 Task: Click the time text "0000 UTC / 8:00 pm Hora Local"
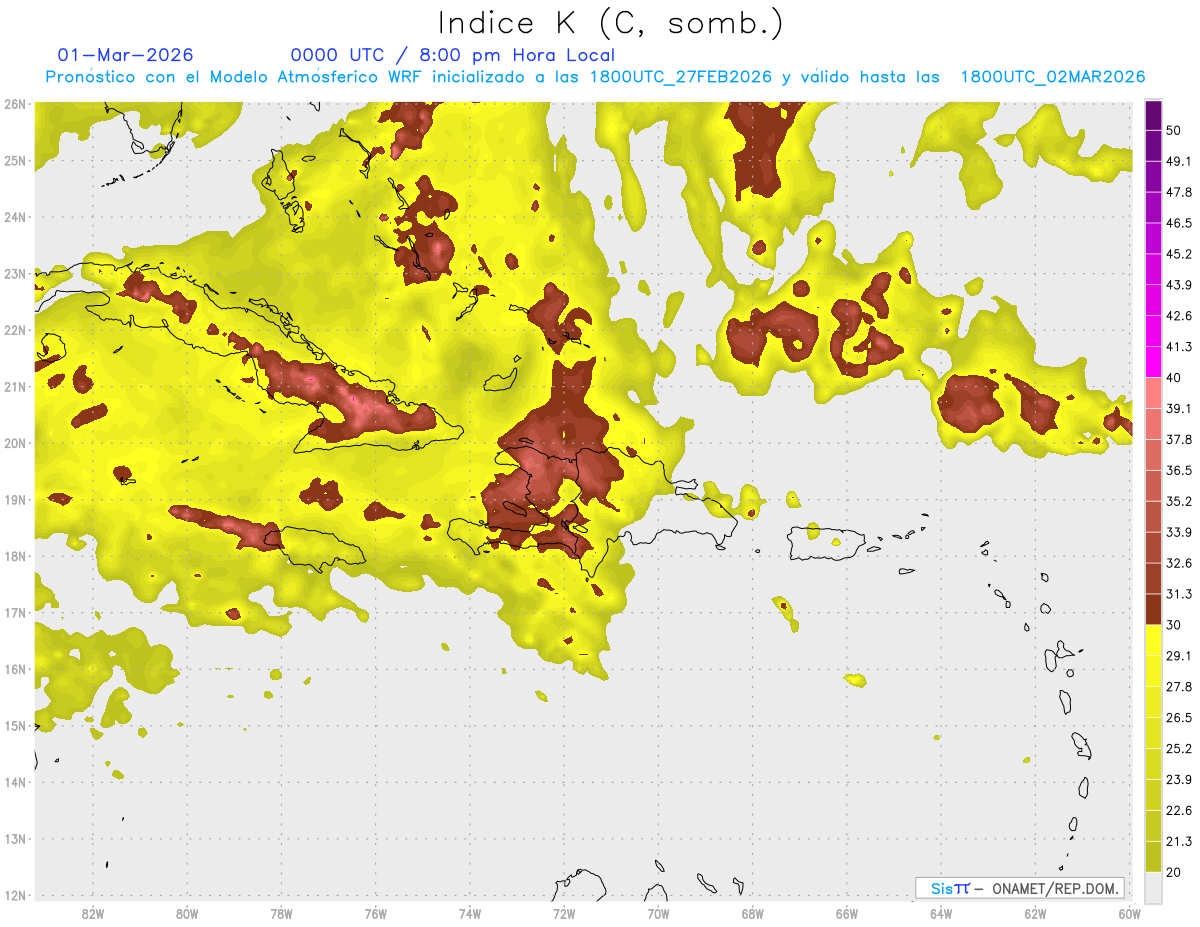point(453,55)
